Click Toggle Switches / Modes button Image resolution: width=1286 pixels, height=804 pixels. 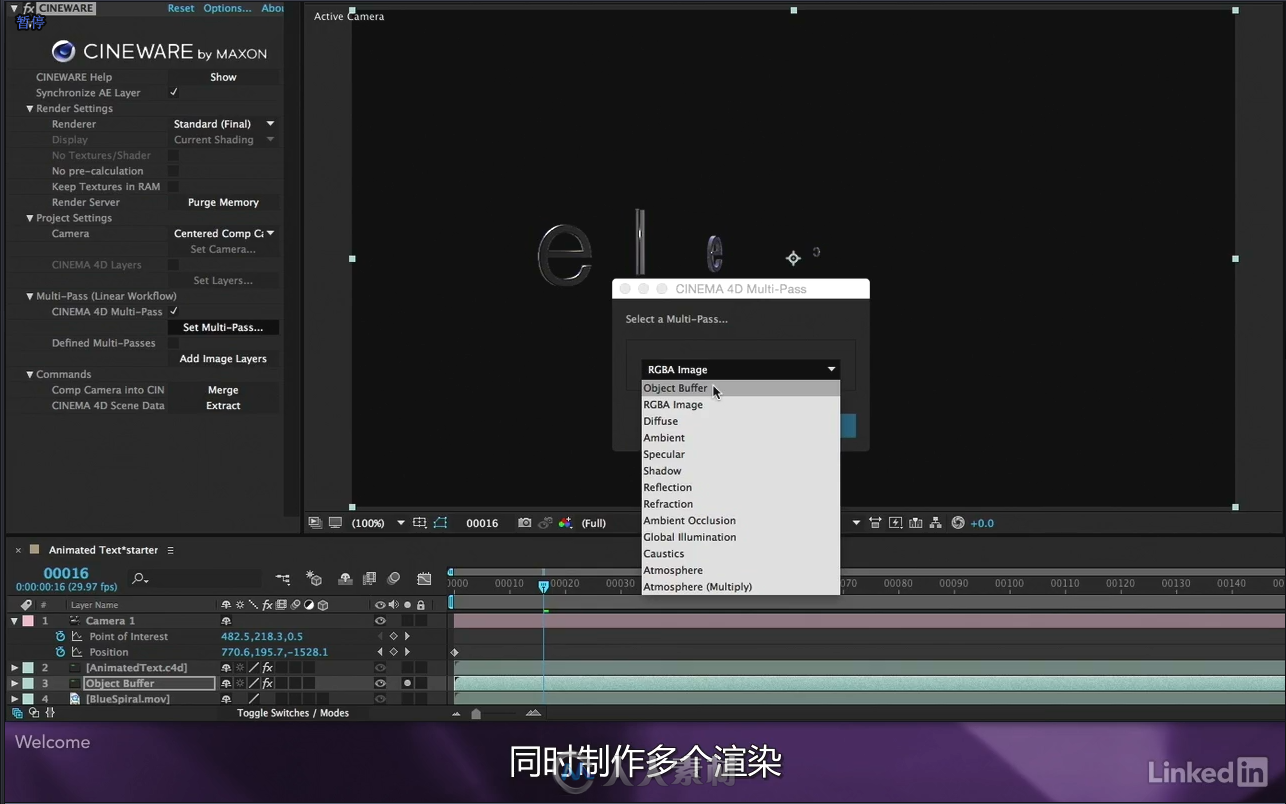293,713
